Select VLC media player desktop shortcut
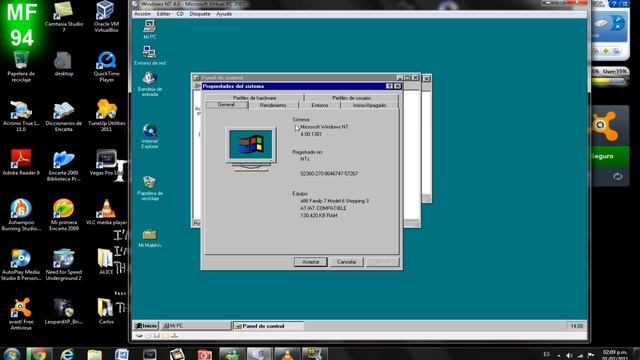640x360 pixels. [107, 212]
